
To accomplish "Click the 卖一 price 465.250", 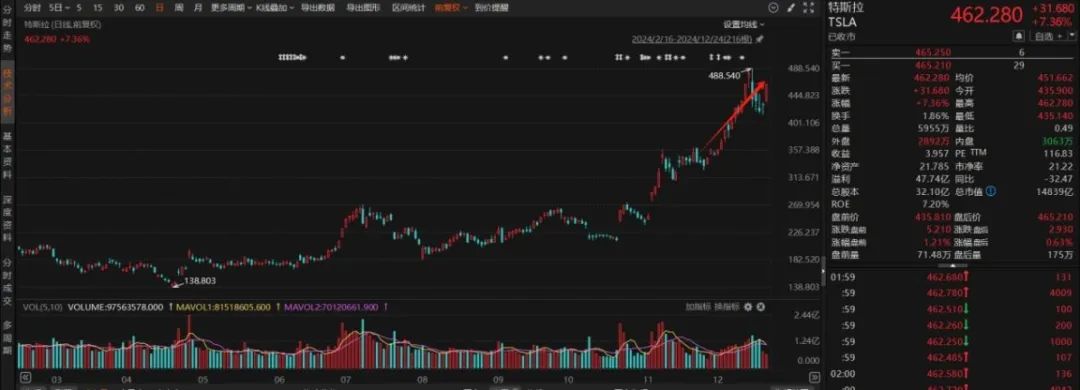I will point(933,52).
